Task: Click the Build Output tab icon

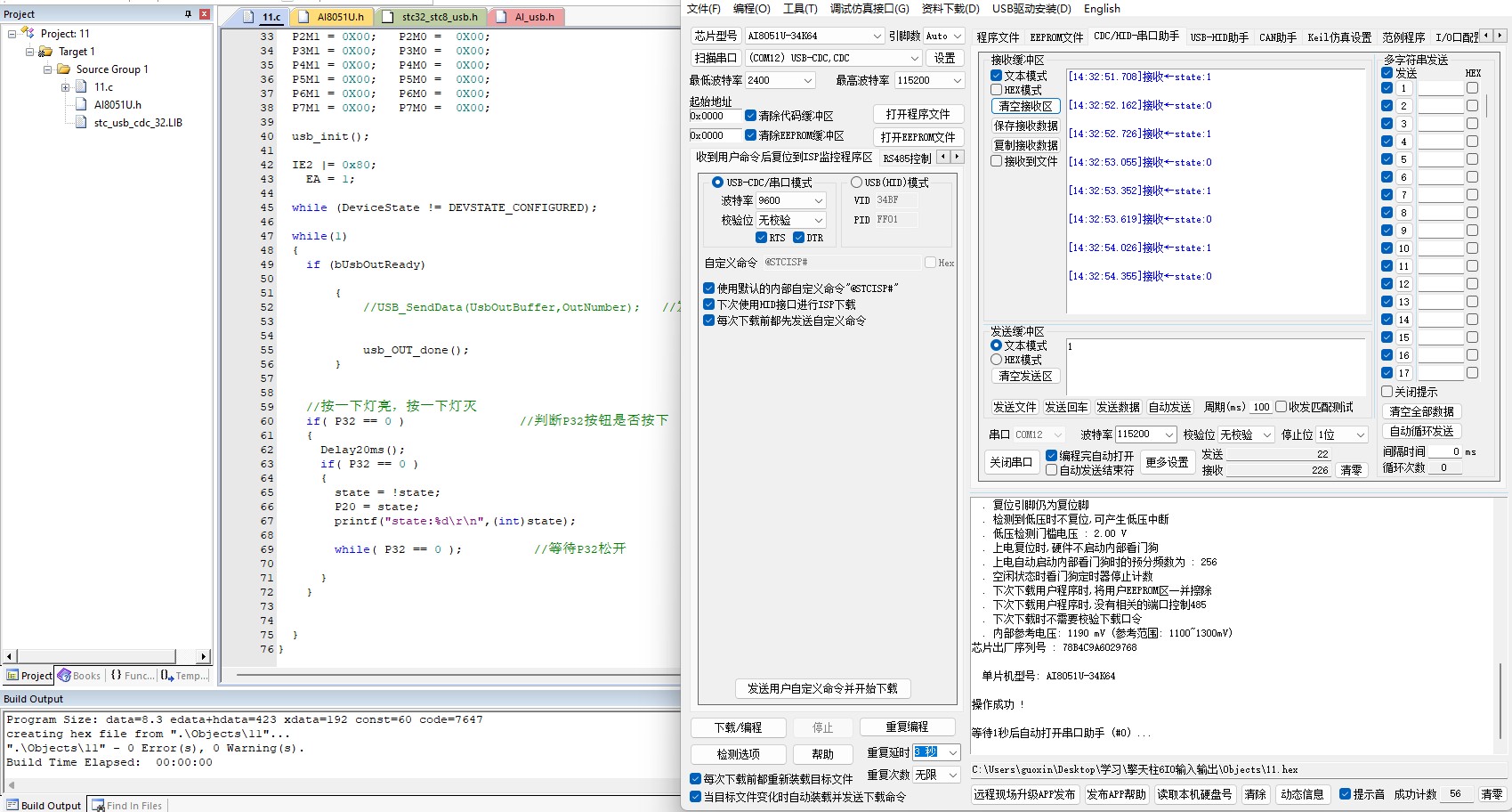Action: tap(12, 805)
